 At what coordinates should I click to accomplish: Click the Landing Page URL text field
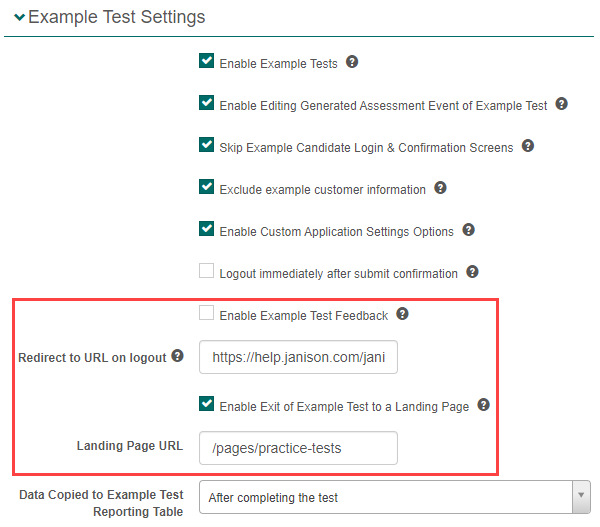pyautogui.click(x=298, y=448)
